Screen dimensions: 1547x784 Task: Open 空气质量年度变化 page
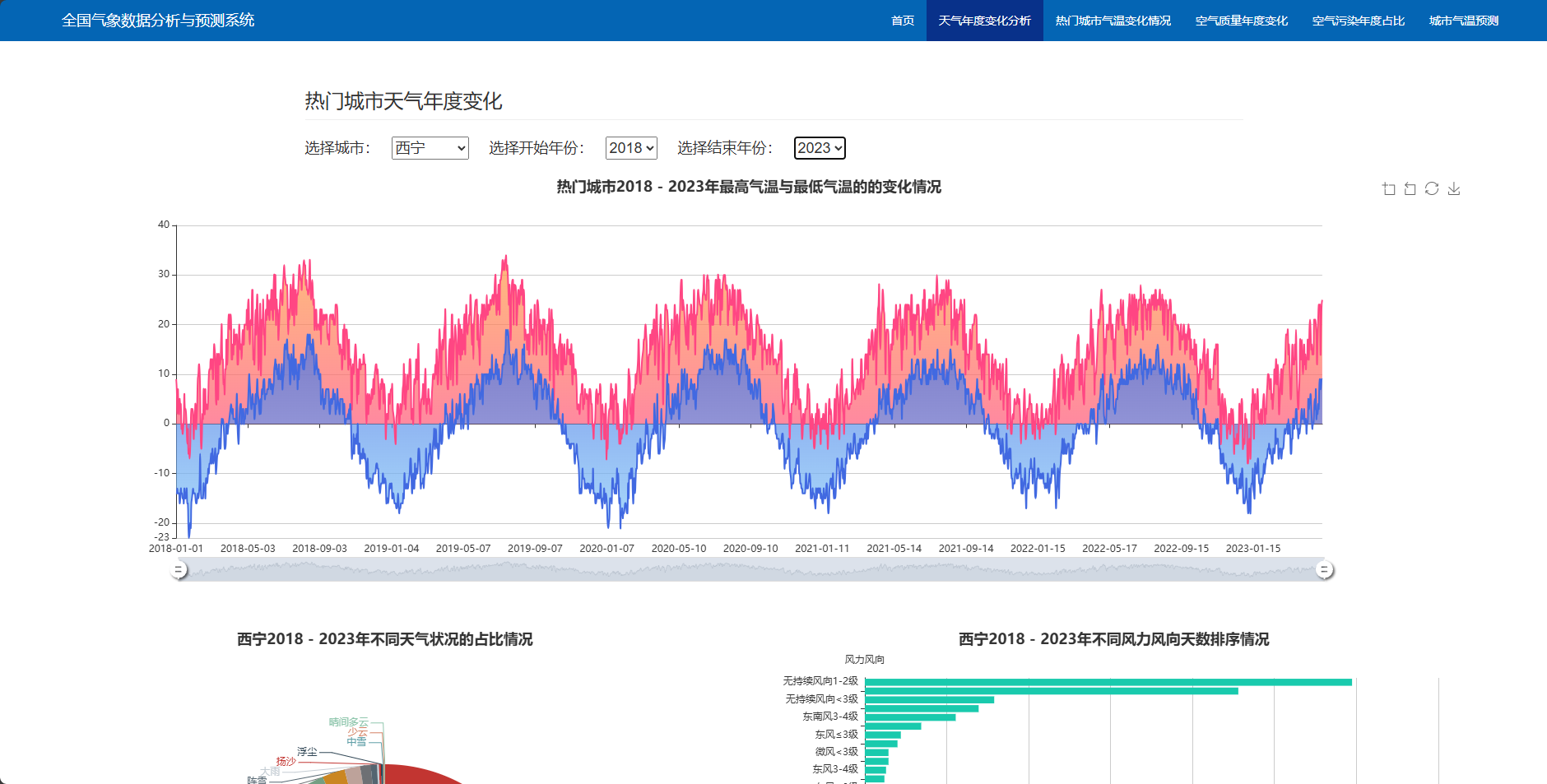pos(1242,21)
